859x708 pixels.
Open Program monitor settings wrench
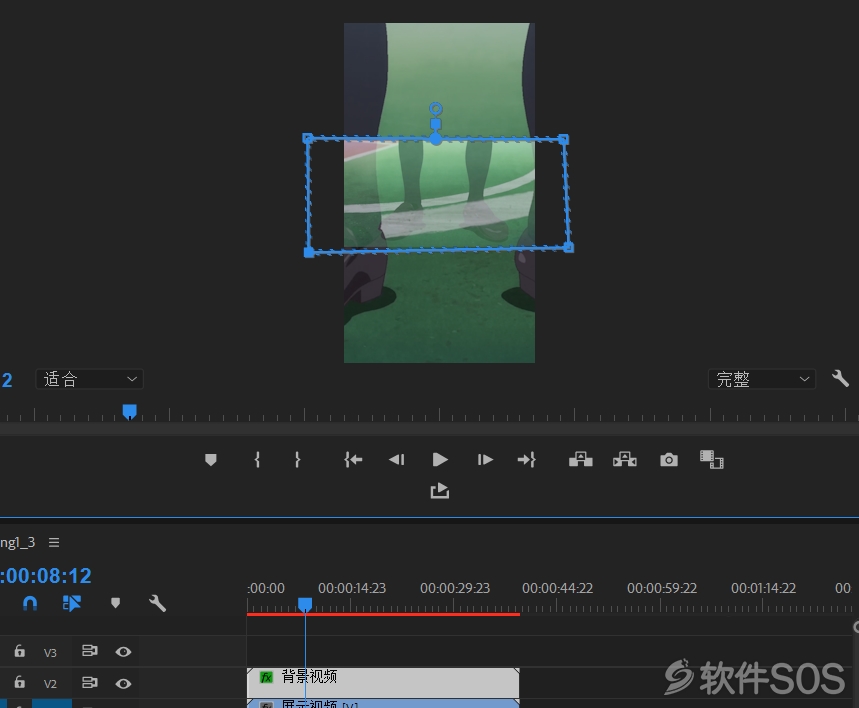click(840, 379)
